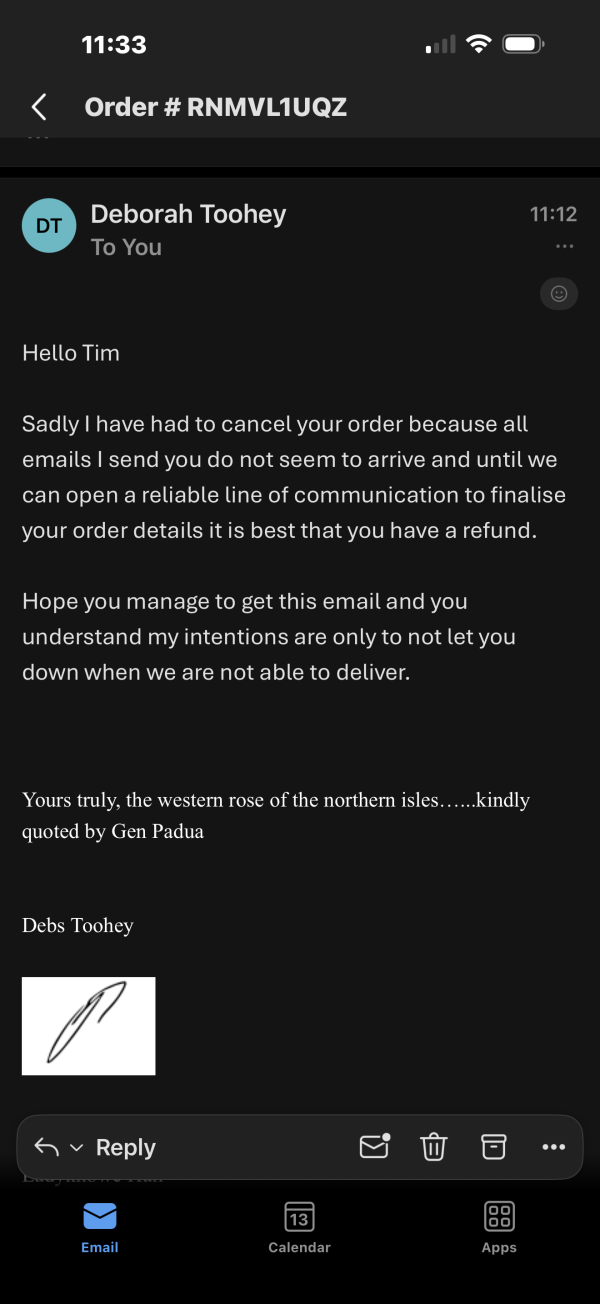Expand recipients via "To You"
The height and width of the screenshot is (1304, 600).
pyautogui.click(x=126, y=247)
